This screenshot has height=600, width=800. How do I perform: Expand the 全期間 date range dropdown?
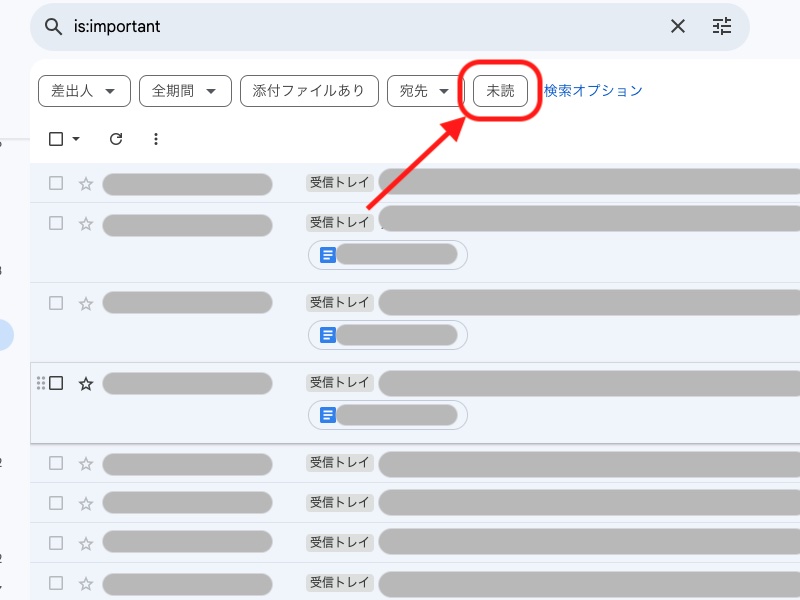pos(185,90)
